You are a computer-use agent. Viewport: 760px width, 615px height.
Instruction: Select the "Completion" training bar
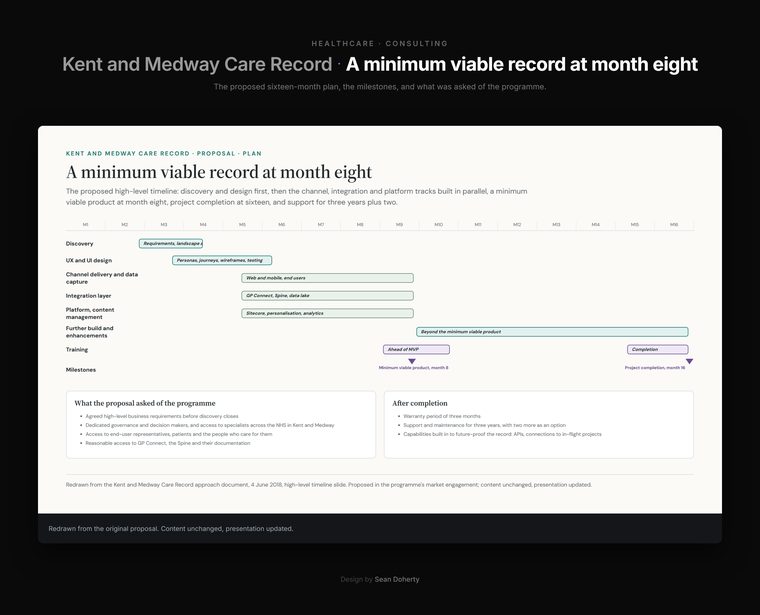[x=657, y=349]
